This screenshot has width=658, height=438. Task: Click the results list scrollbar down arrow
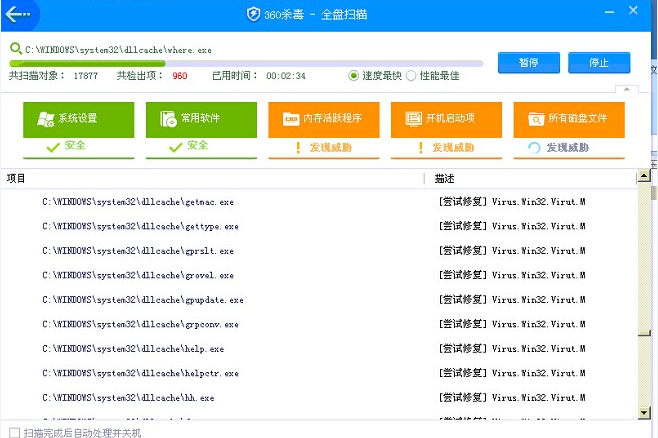(643, 411)
